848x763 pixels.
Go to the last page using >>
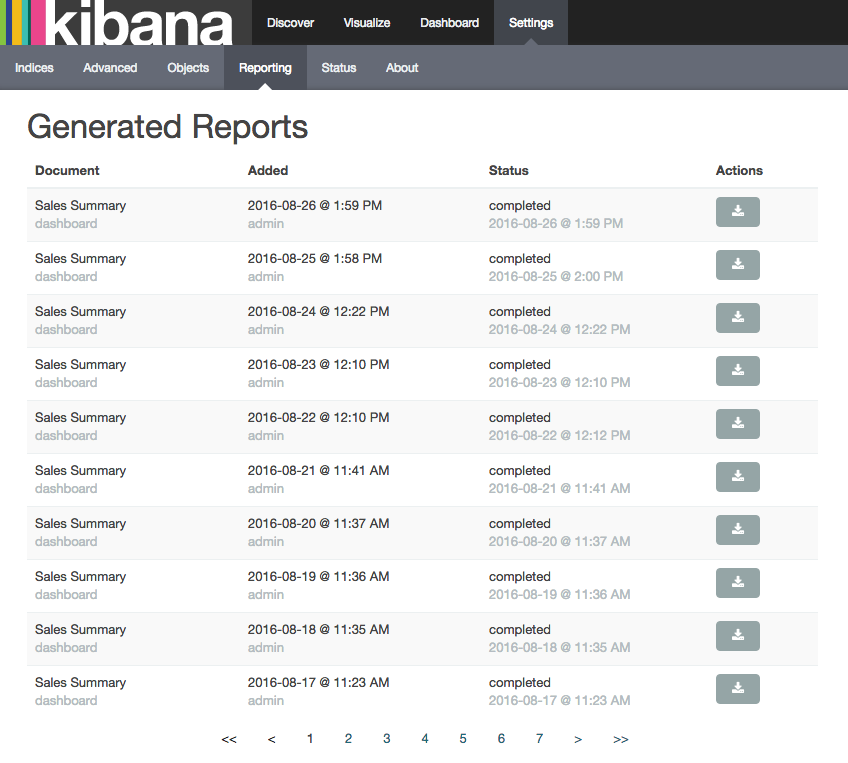pos(620,739)
